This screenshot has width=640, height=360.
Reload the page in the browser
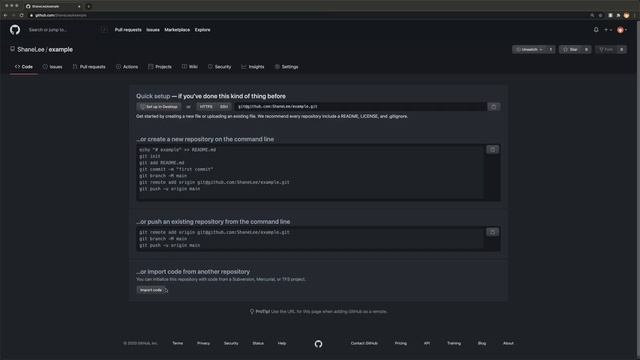pos(21,15)
